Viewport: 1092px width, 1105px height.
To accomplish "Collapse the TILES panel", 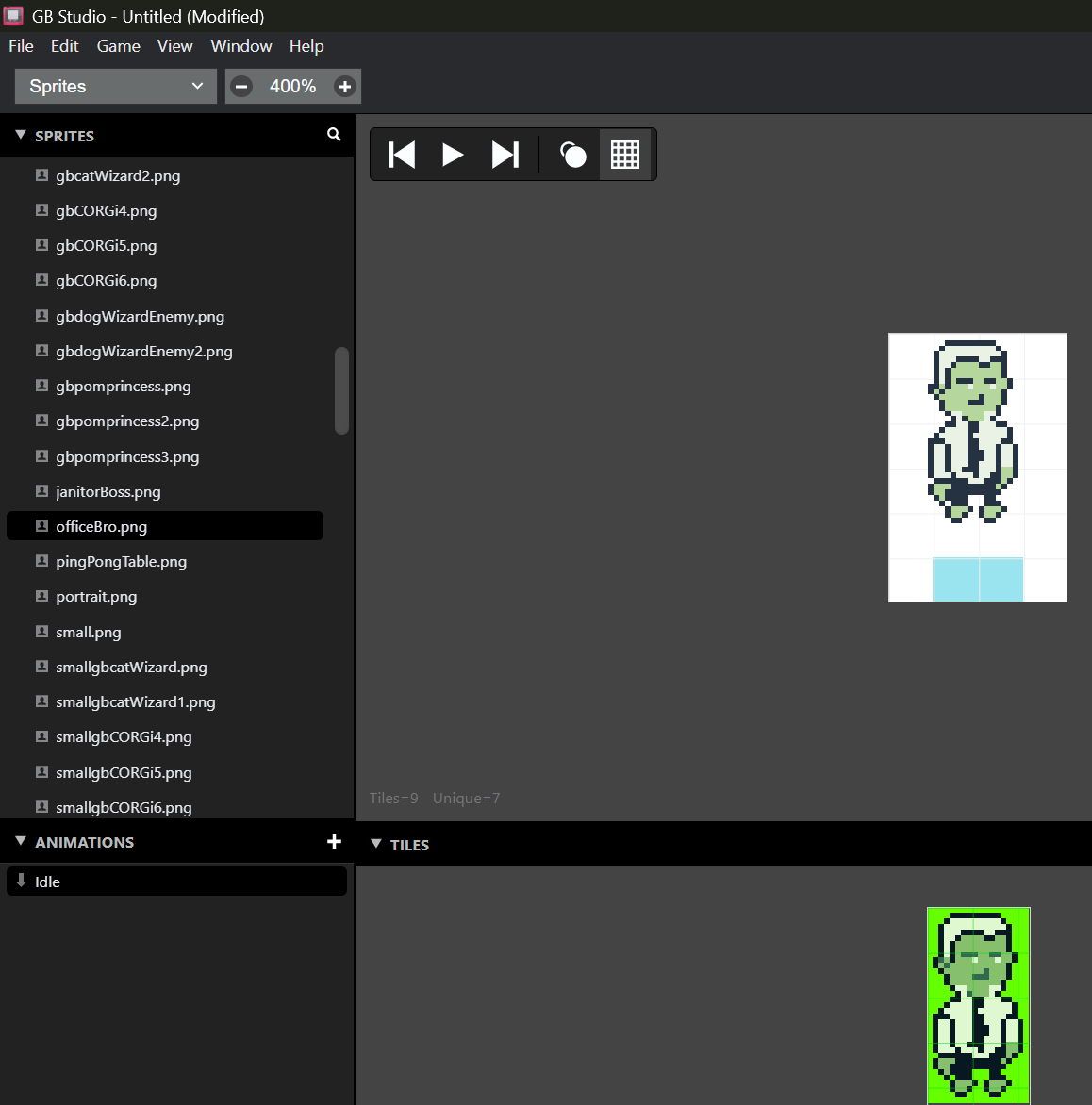I will pos(375,844).
